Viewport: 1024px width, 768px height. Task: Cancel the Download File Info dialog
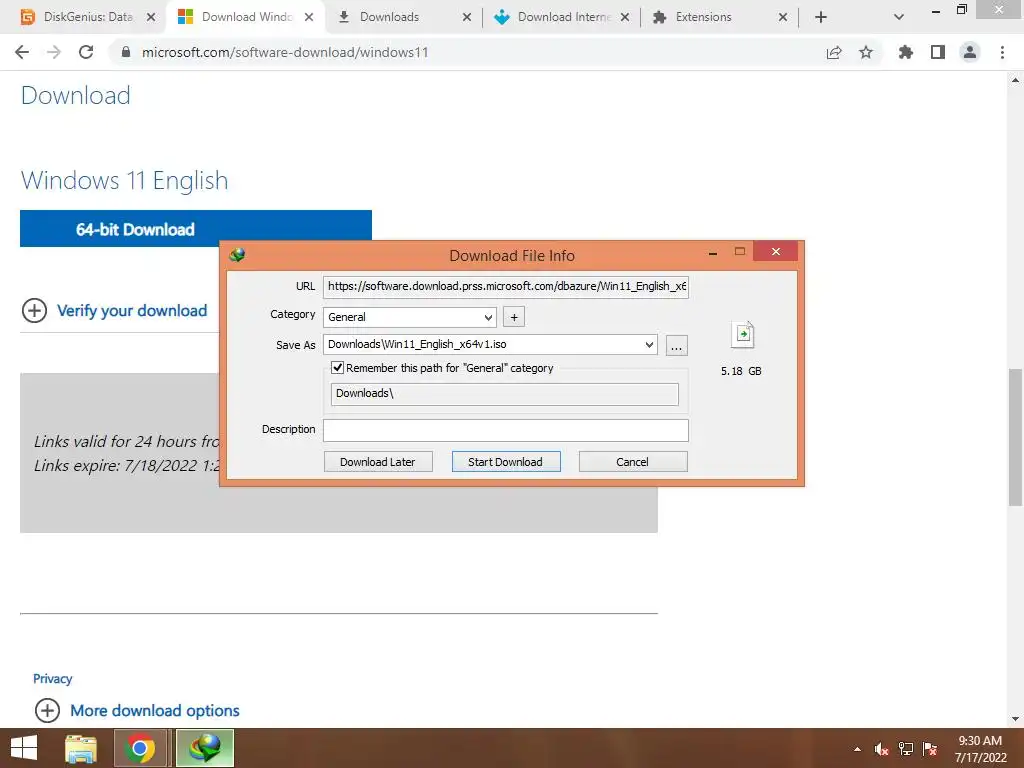point(632,462)
